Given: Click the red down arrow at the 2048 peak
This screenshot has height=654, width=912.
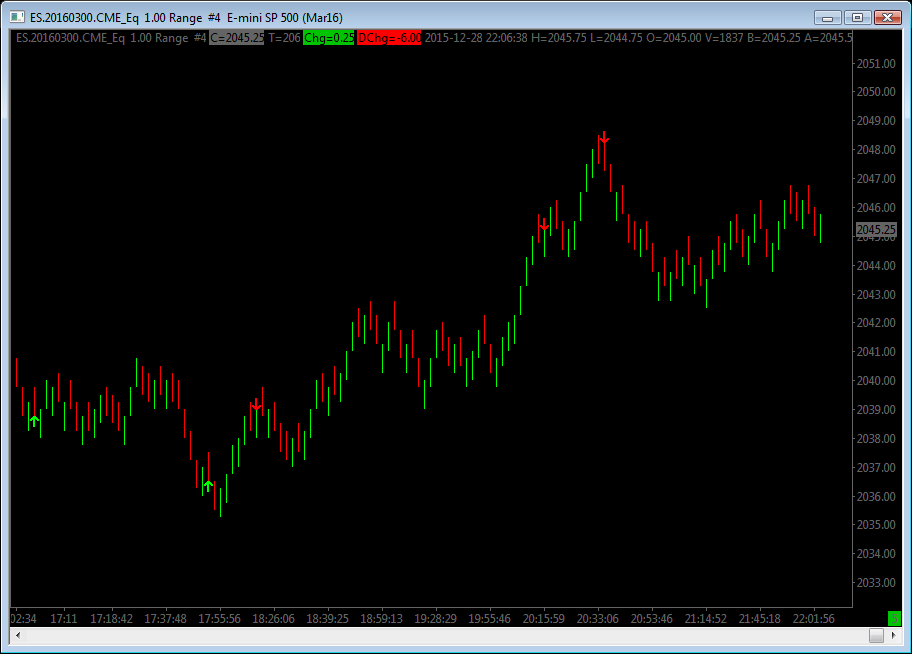Looking at the screenshot, I should (604, 138).
